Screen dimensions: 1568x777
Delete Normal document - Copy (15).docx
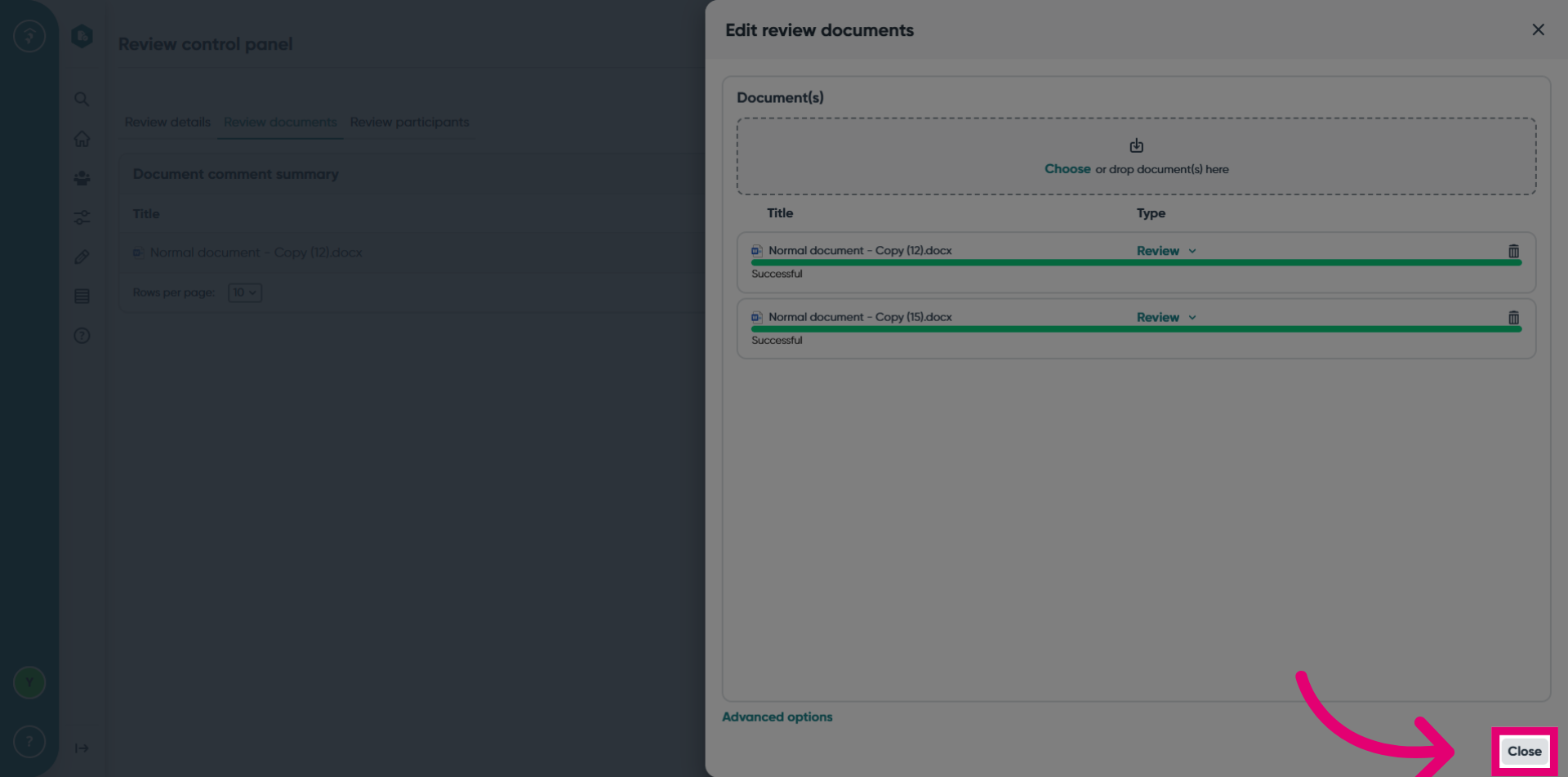click(1513, 317)
